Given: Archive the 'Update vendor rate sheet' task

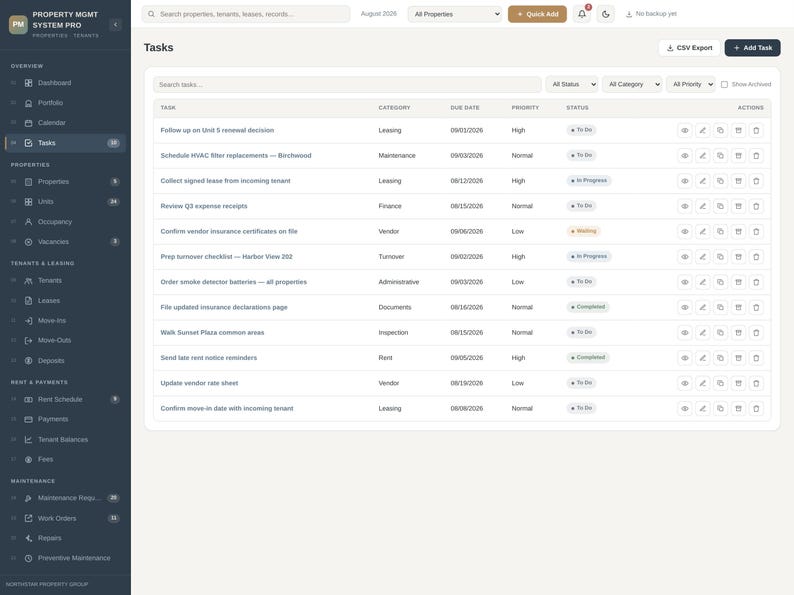Looking at the screenshot, I should tap(738, 384).
